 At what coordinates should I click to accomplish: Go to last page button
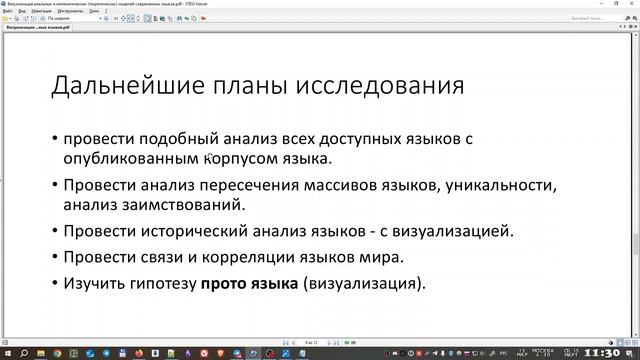coord(336,343)
